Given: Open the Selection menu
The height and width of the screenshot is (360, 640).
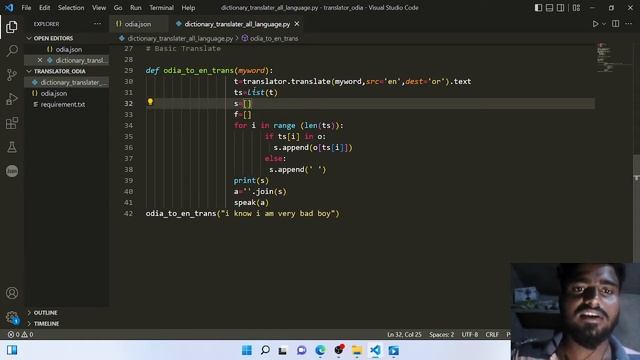Looking at the screenshot, I should point(71,8).
